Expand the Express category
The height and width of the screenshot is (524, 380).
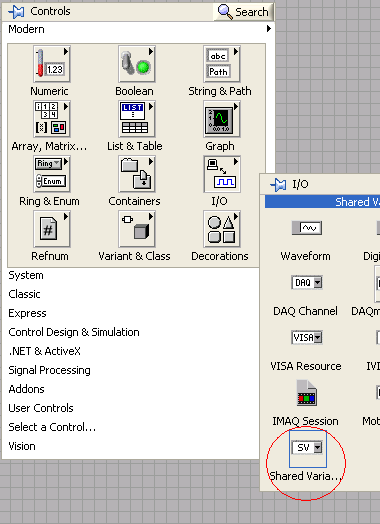point(27,313)
